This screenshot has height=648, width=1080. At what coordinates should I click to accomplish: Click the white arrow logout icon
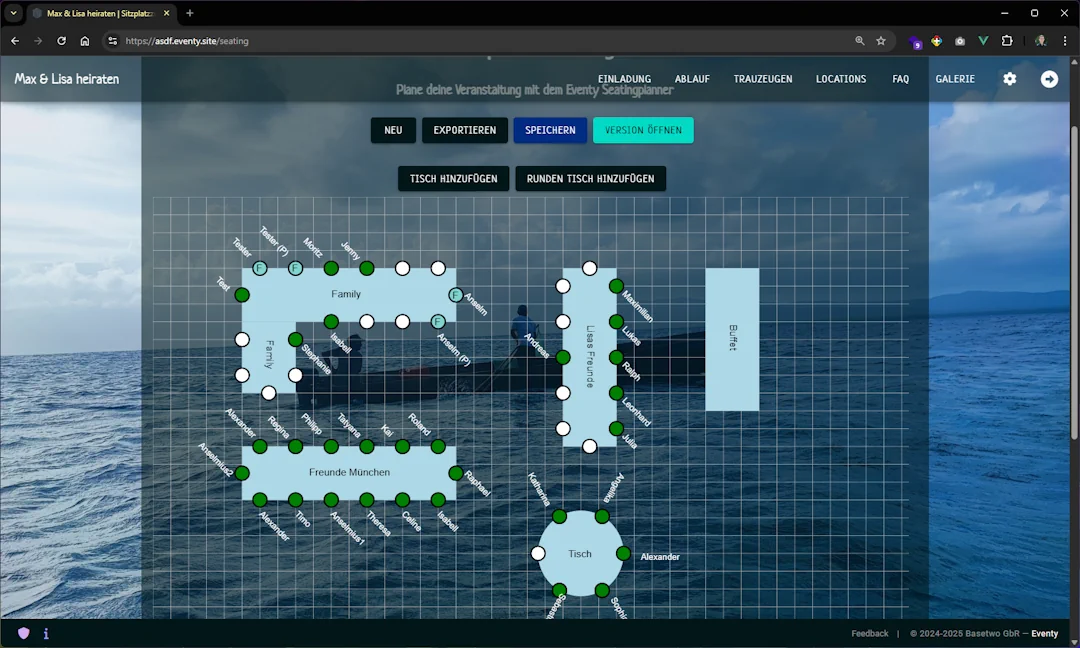click(1049, 79)
